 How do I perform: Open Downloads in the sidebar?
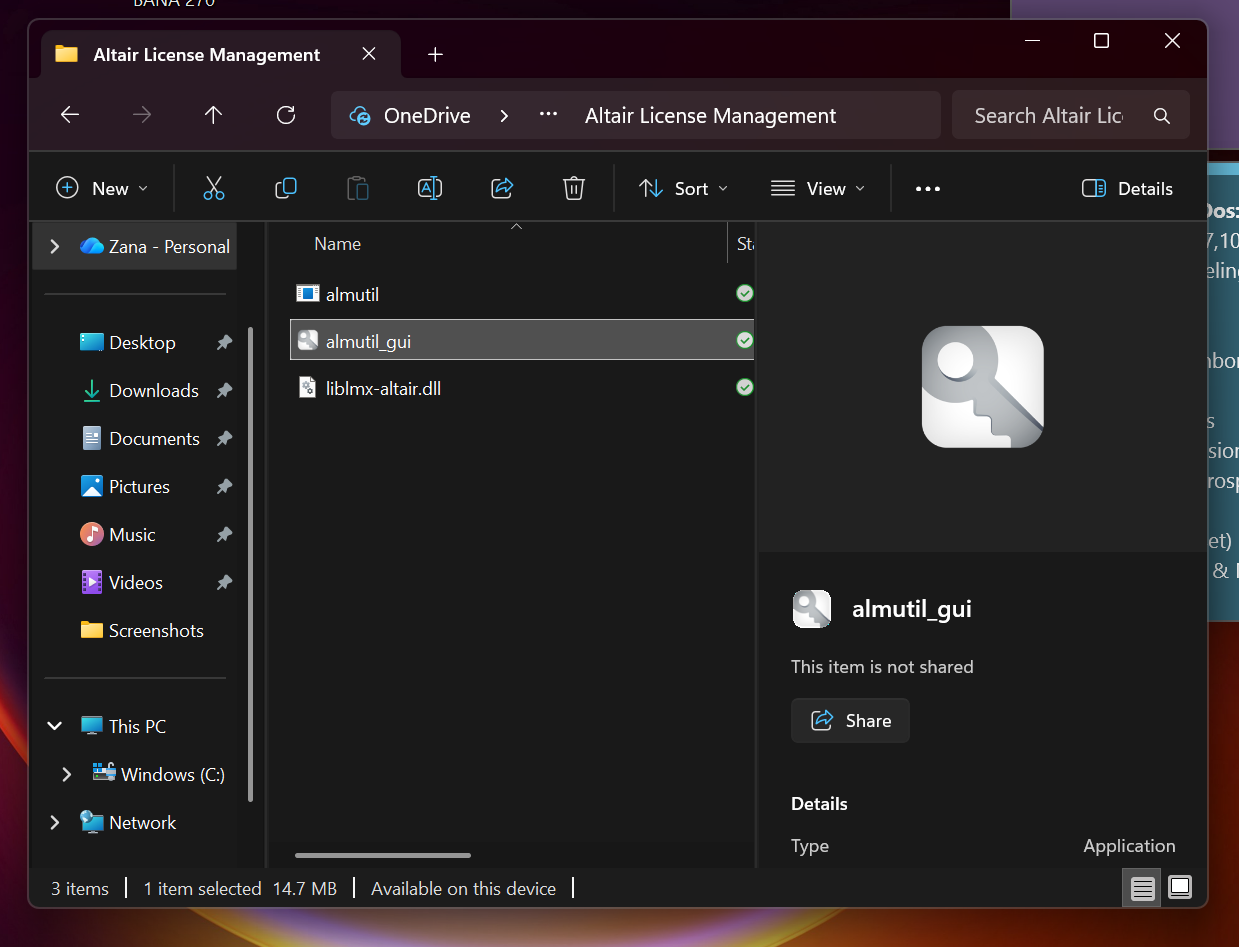tap(142, 390)
